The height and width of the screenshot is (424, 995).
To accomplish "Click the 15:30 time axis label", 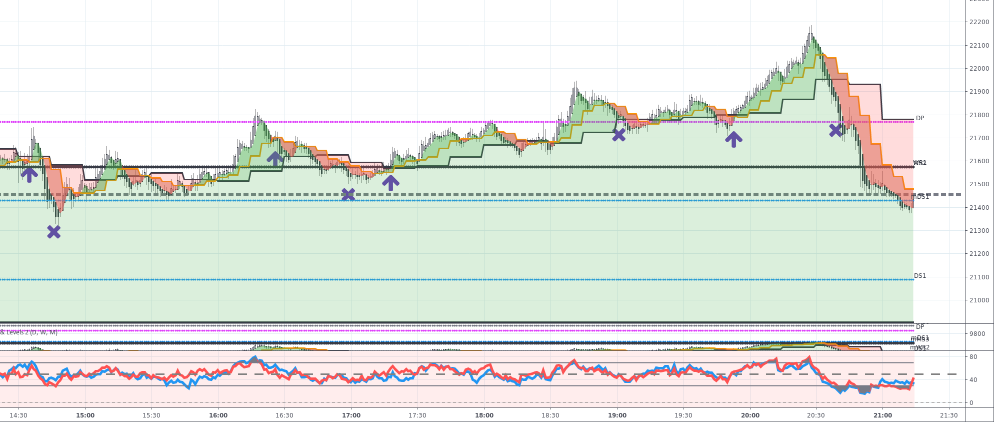I will click(151, 416).
